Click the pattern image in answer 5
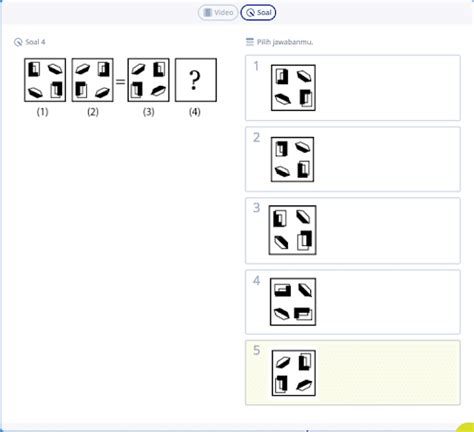474x432 pixels. [x=294, y=373]
